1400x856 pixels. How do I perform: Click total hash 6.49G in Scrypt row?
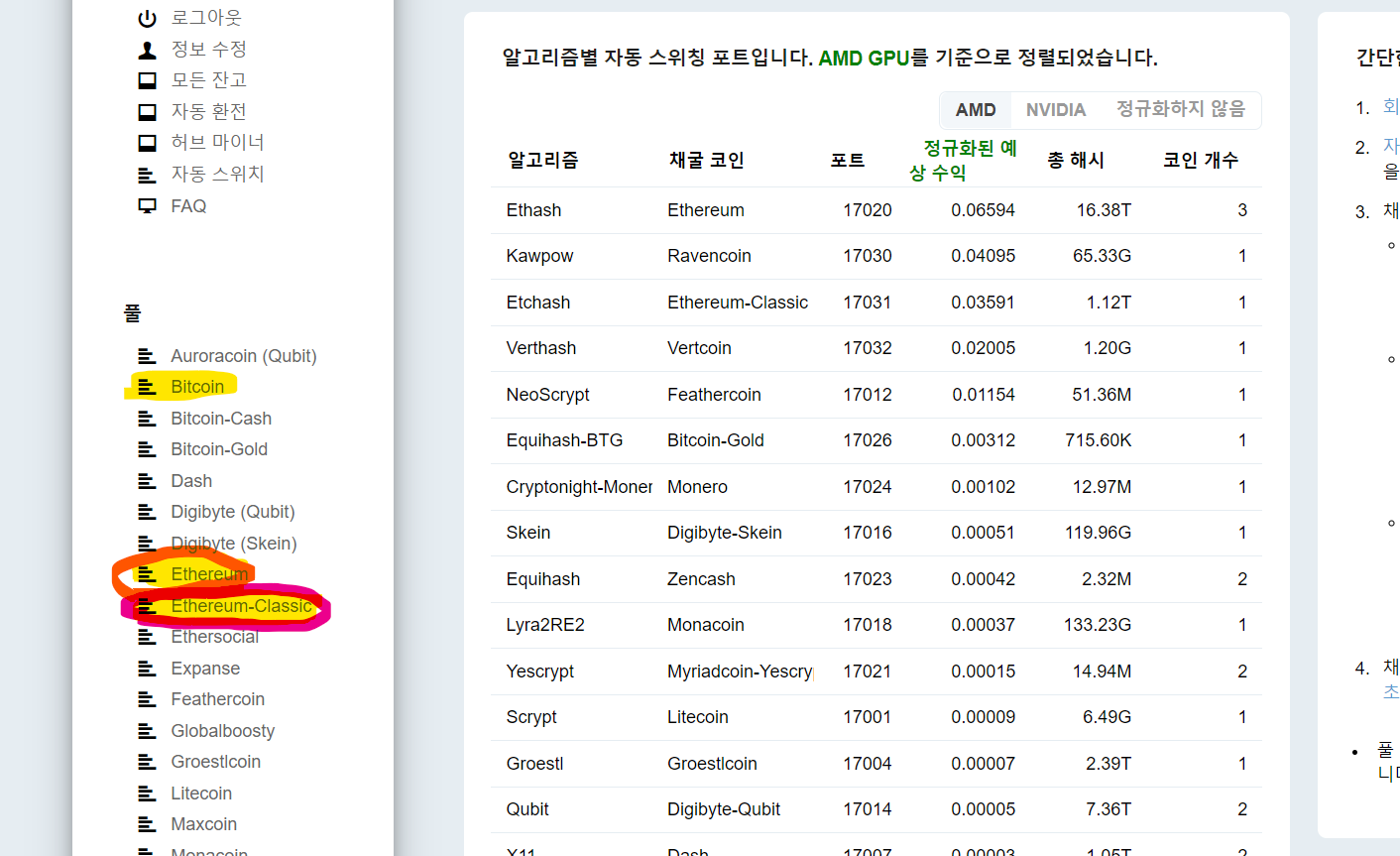[1107, 717]
